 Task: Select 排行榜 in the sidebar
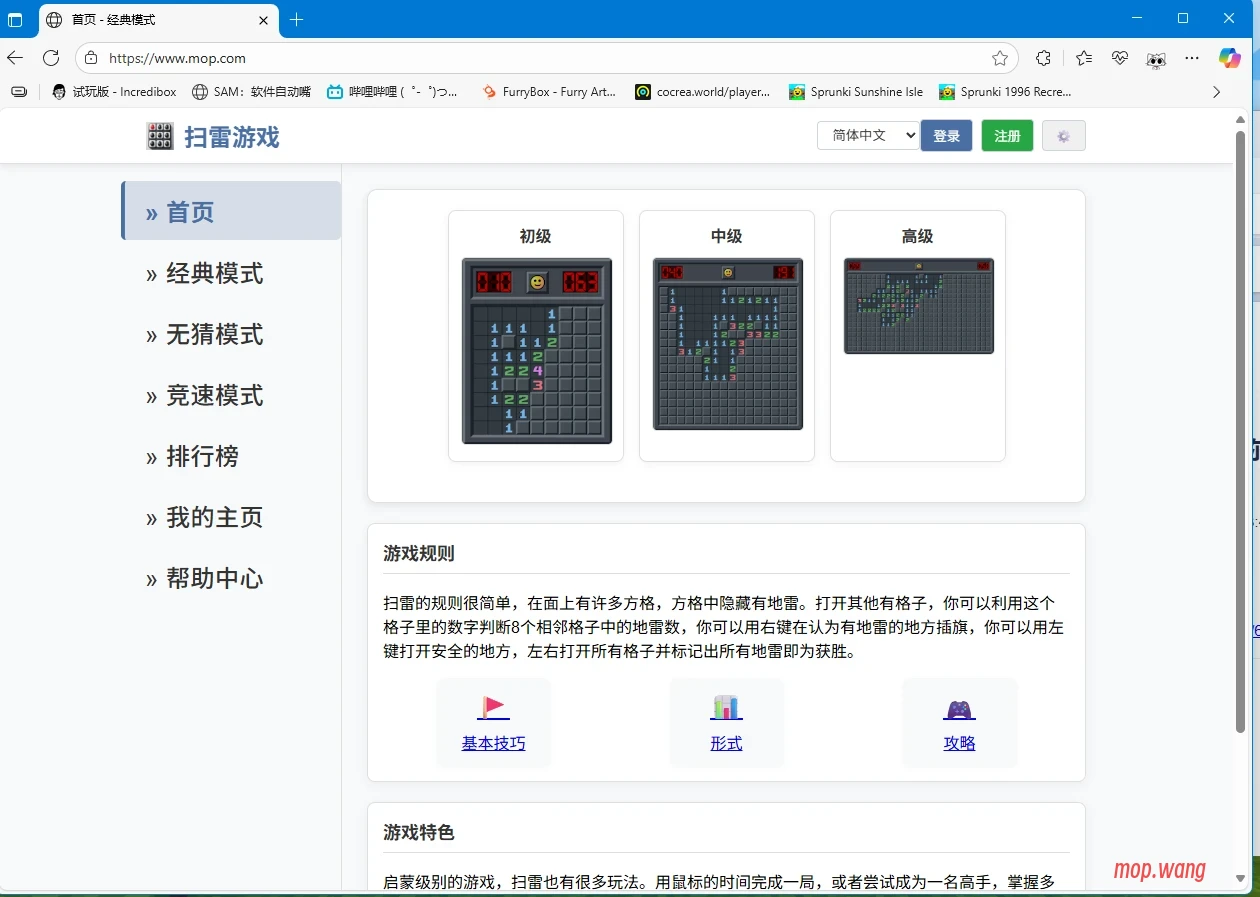pyautogui.click(x=205, y=456)
